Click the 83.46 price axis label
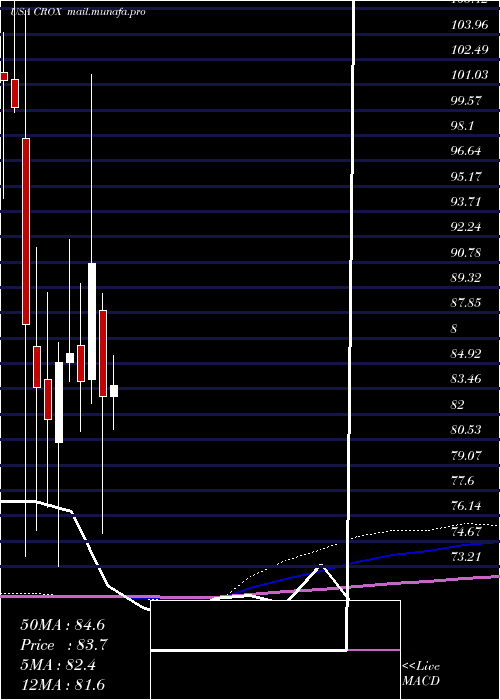The height and width of the screenshot is (700, 500). pos(467,379)
